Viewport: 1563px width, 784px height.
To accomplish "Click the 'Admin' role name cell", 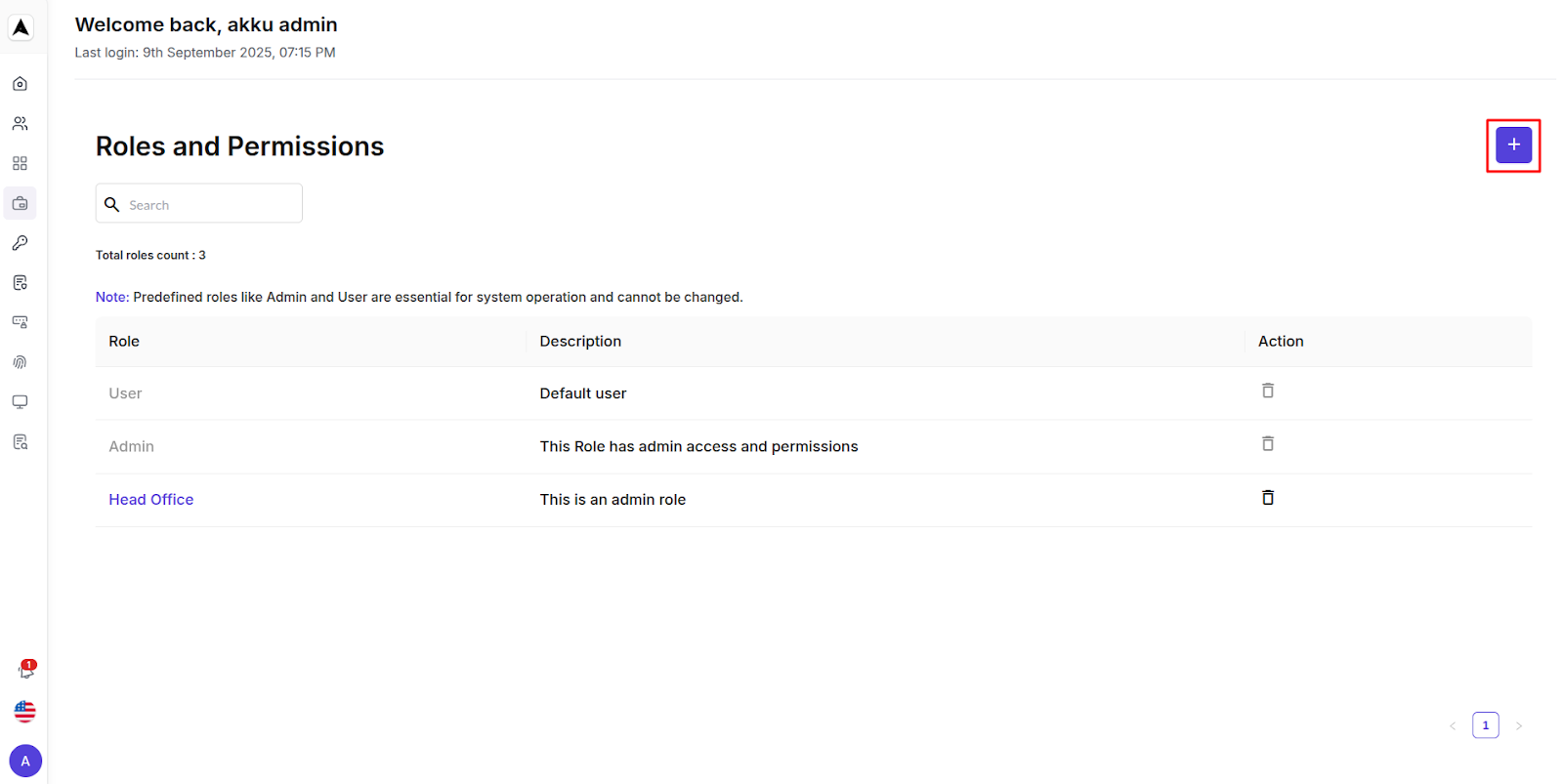I will (131, 446).
